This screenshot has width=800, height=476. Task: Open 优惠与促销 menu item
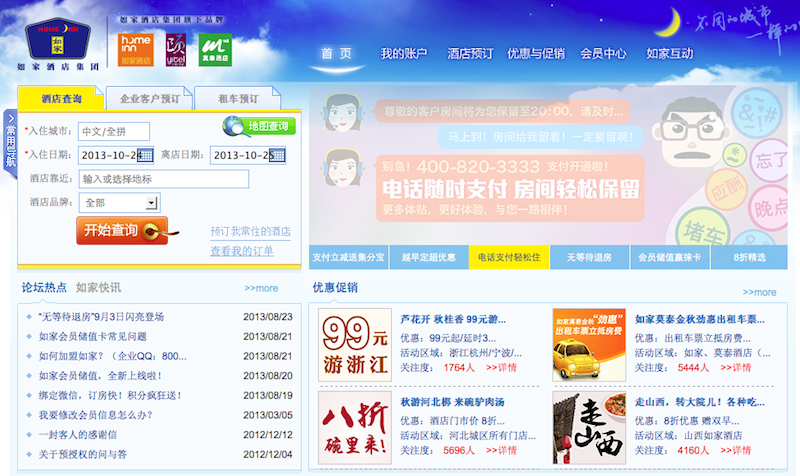536,54
